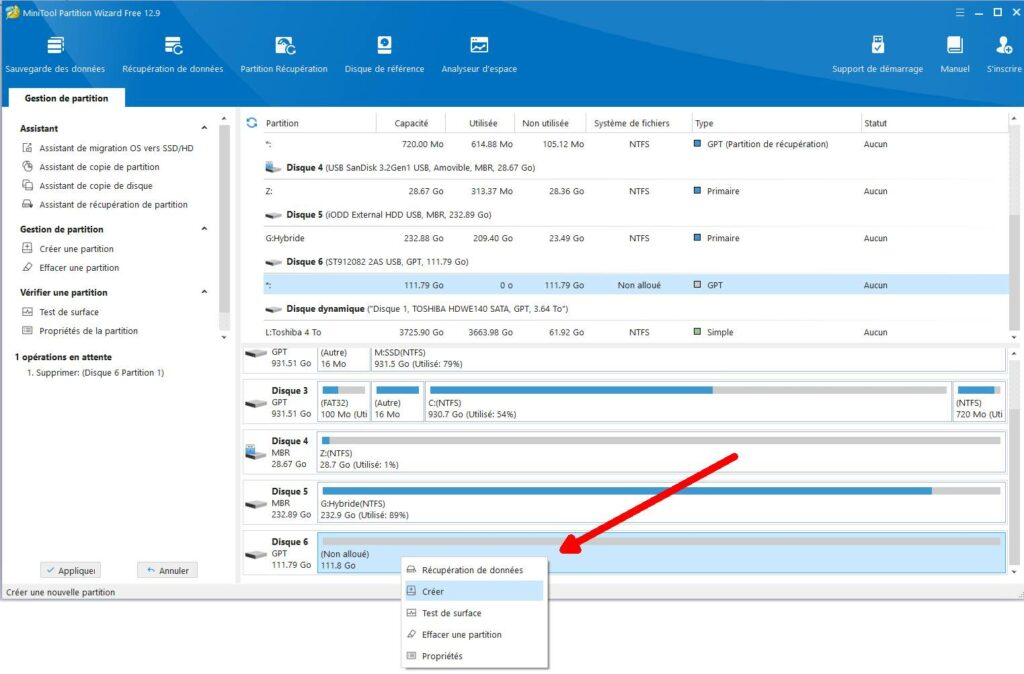The width and height of the screenshot is (1024, 674).
Task: Launch Récupération de données tool
Action: (x=172, y=54)
